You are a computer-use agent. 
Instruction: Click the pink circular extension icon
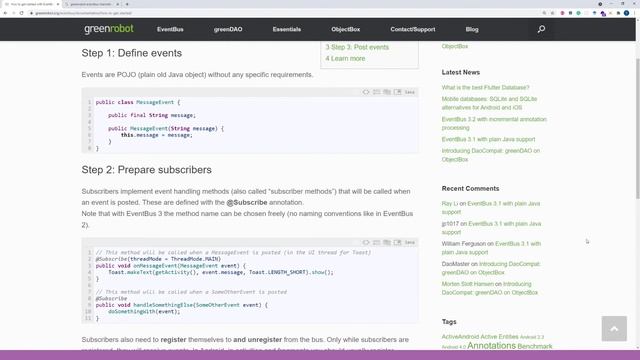(x=562, y=13)
